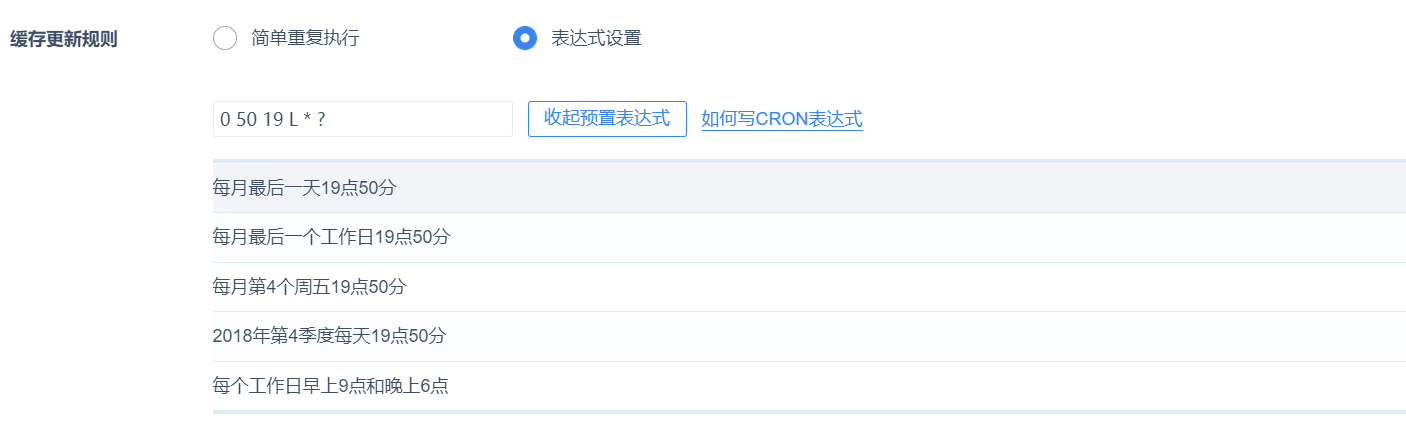Image resolution: width=1406 pixels, height=423 pixels.
Task: Click the 收起预置表达式 button
Action: pyautogui.click(x=607, y=119)
